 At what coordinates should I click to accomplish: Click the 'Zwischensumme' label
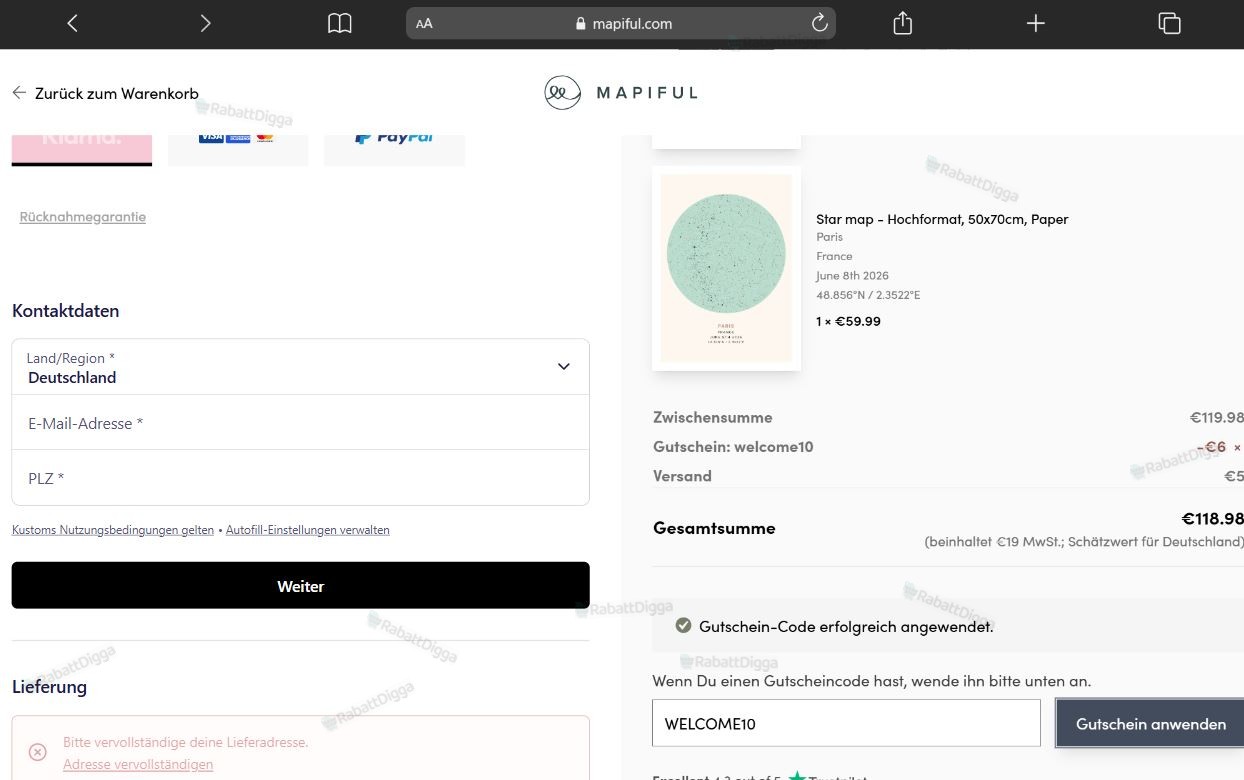(x=713, y=417)
